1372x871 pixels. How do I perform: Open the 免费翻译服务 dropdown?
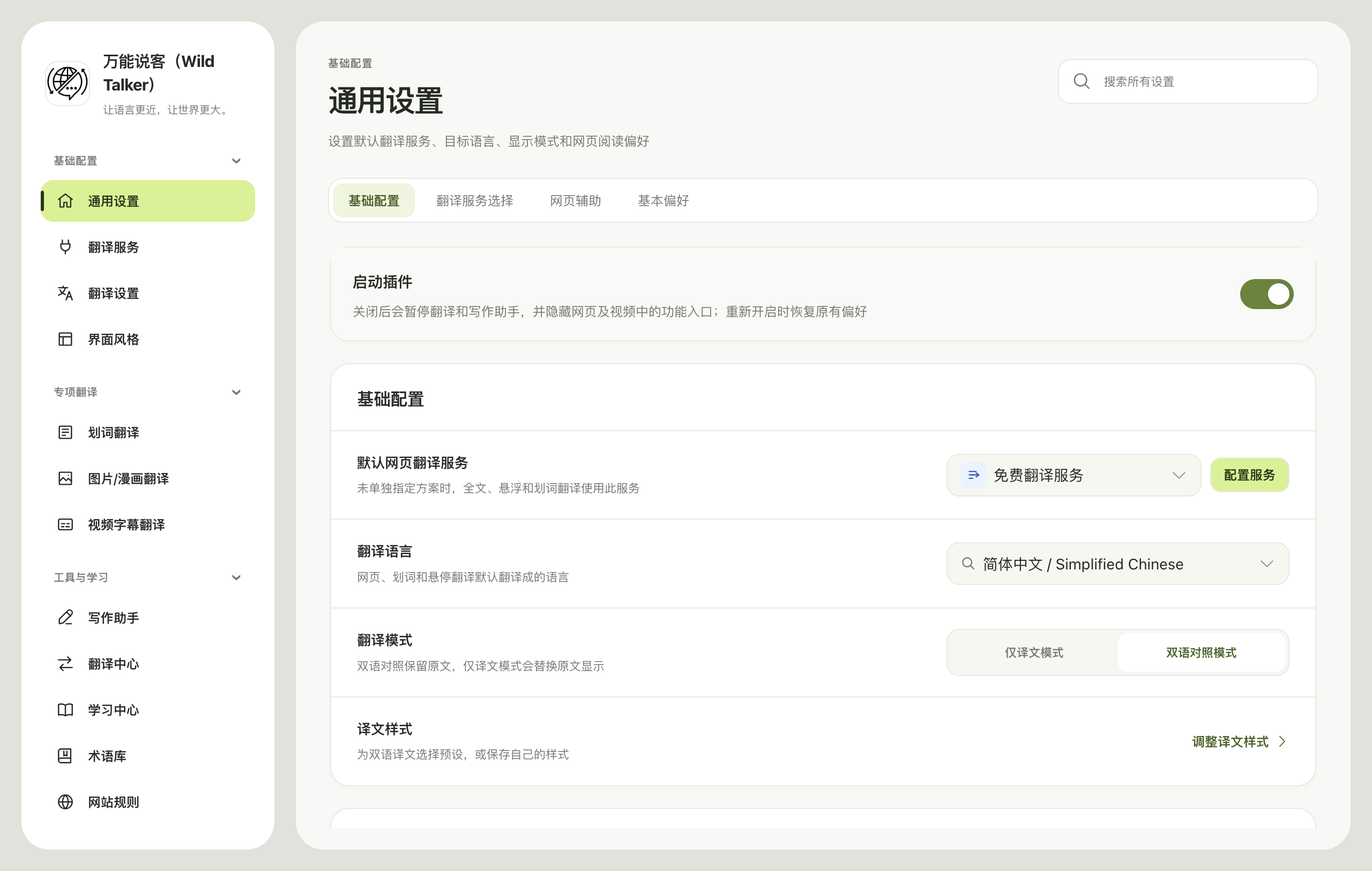pos(1073,475)
